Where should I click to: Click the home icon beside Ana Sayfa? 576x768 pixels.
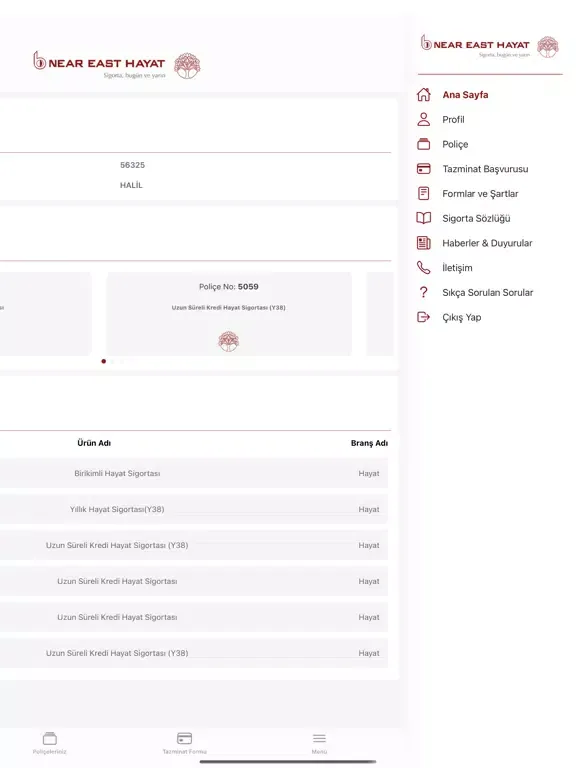coord(424,95)
